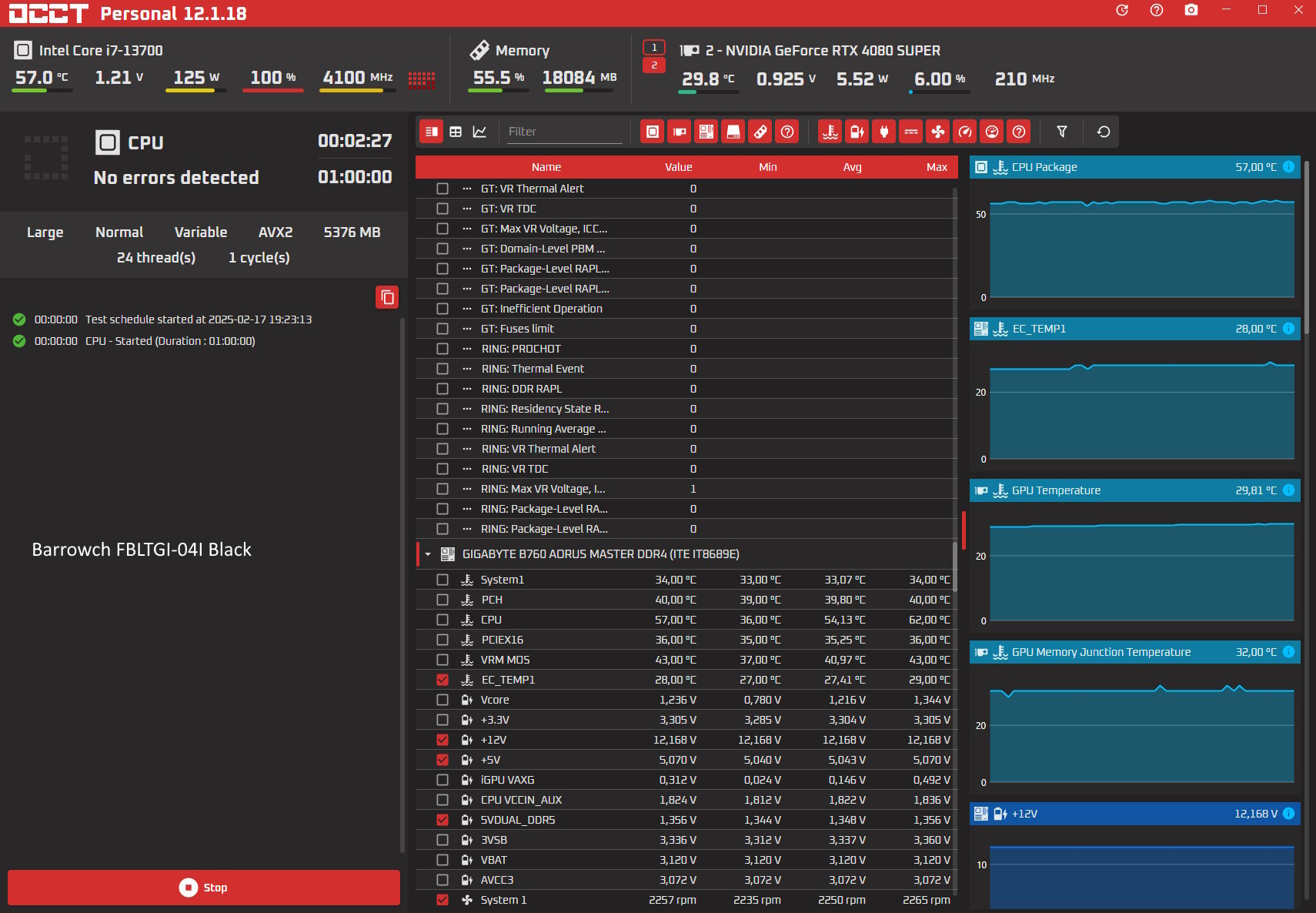
Task: Select the 3VSB sensor row name
Action: [494, 840]
